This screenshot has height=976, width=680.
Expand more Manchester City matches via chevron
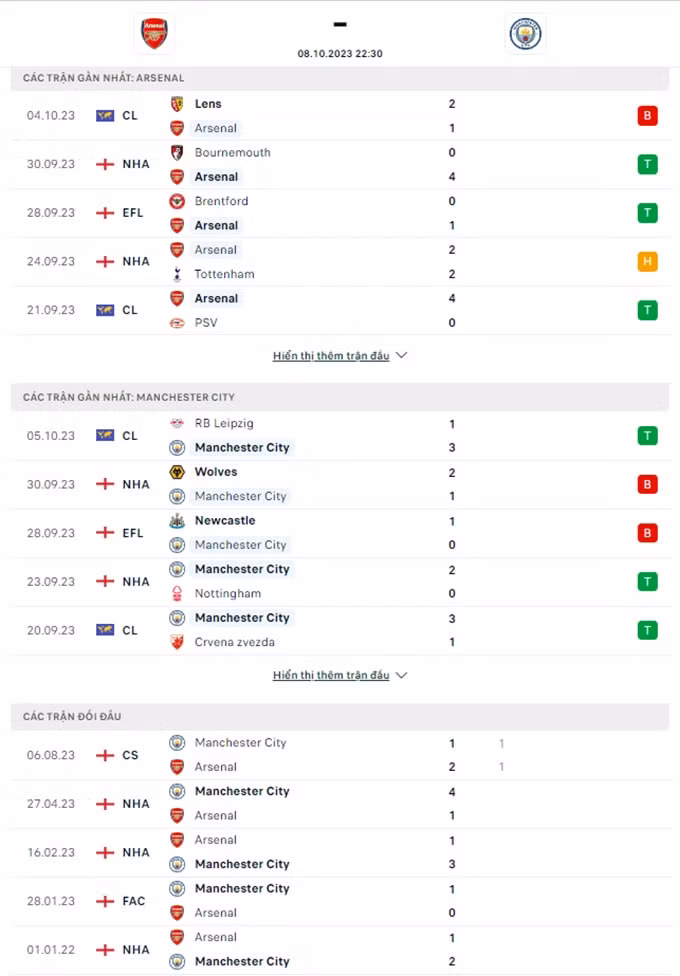pyautogui.click(x=402, y=675)
